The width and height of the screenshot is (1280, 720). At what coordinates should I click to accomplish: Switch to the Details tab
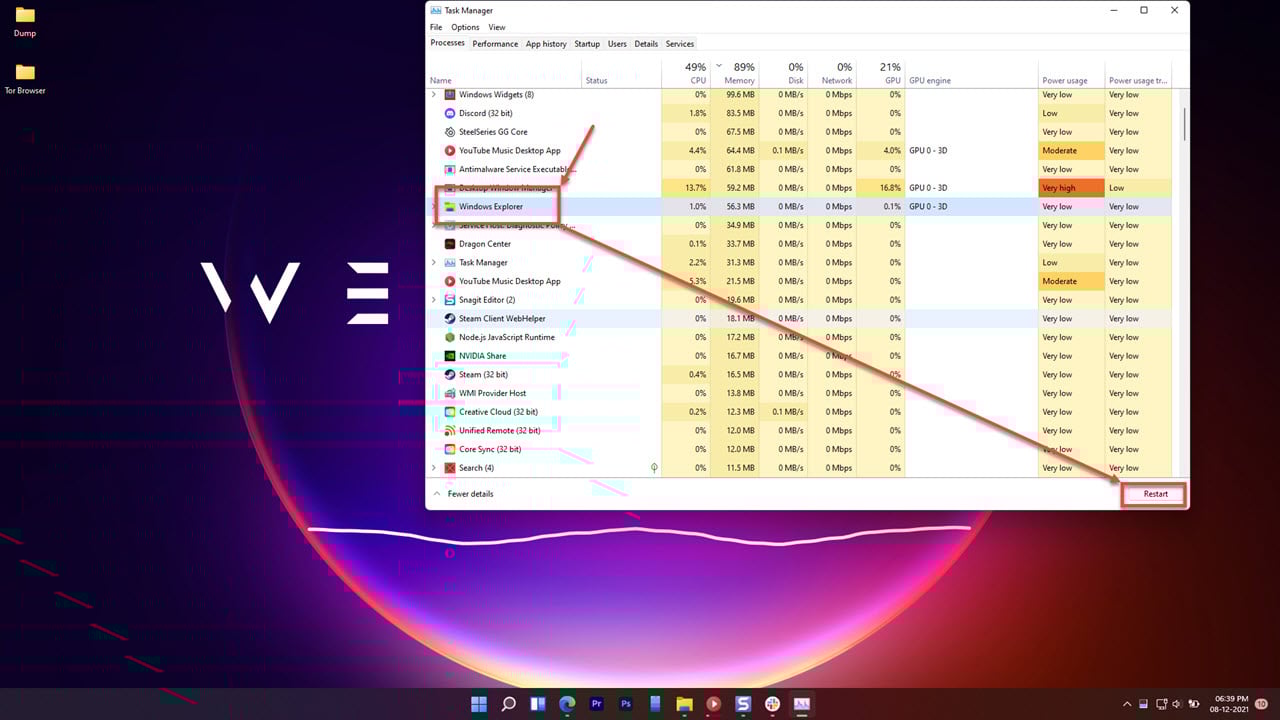click(x=646, y=44)
